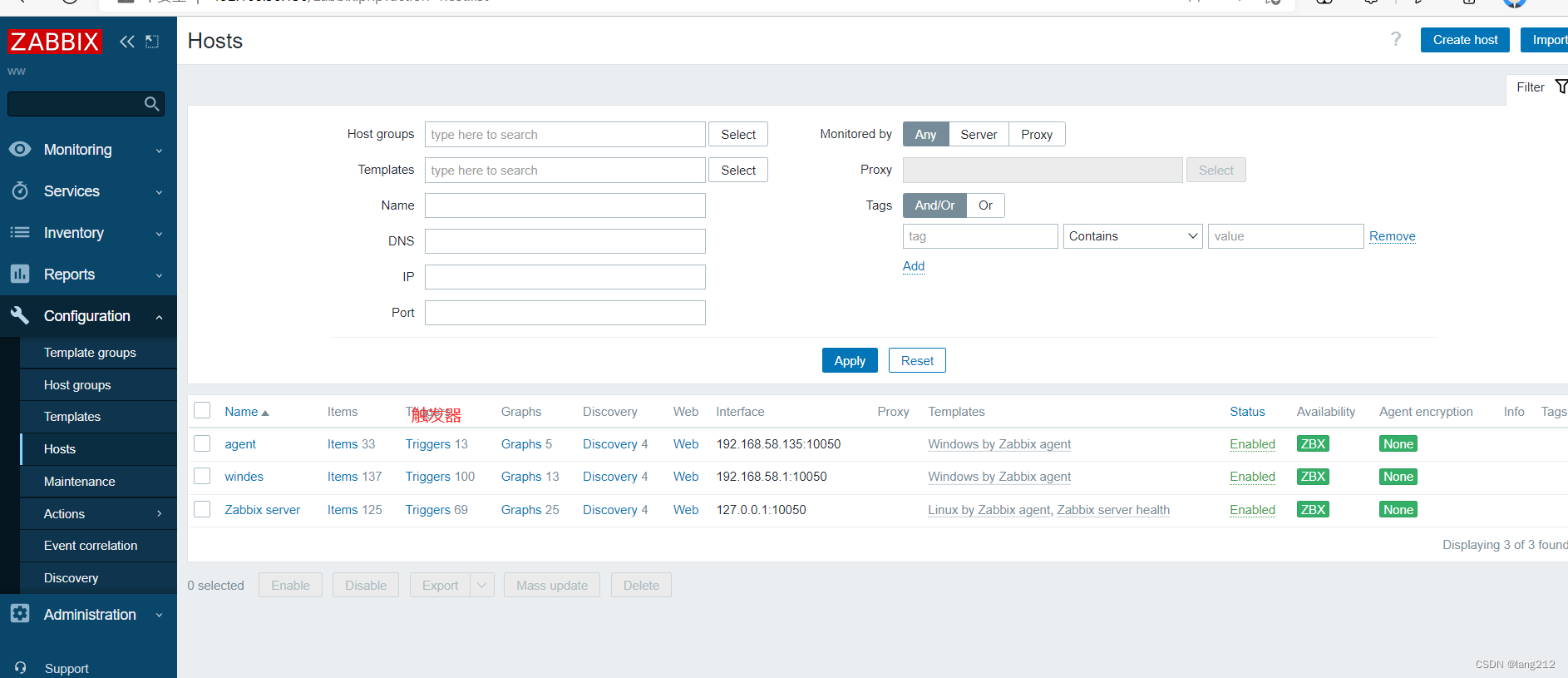Open the windes host link

[x=244, y=477]
